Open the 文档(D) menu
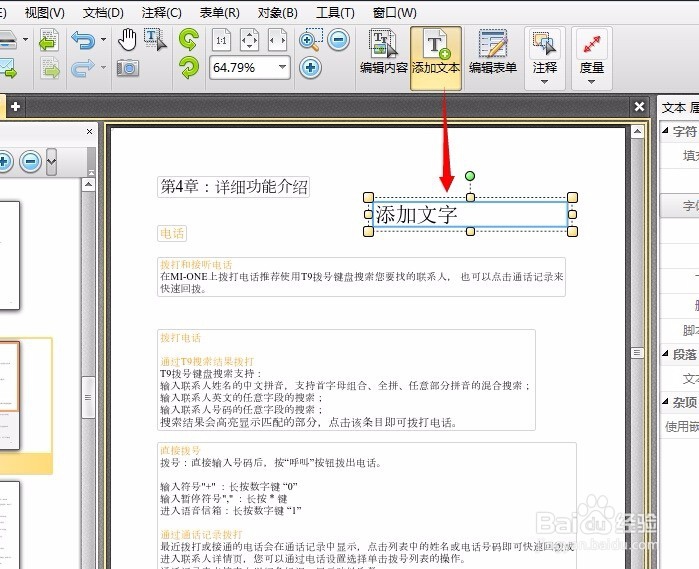Screen dimensions: 699x569 (103, 12)
